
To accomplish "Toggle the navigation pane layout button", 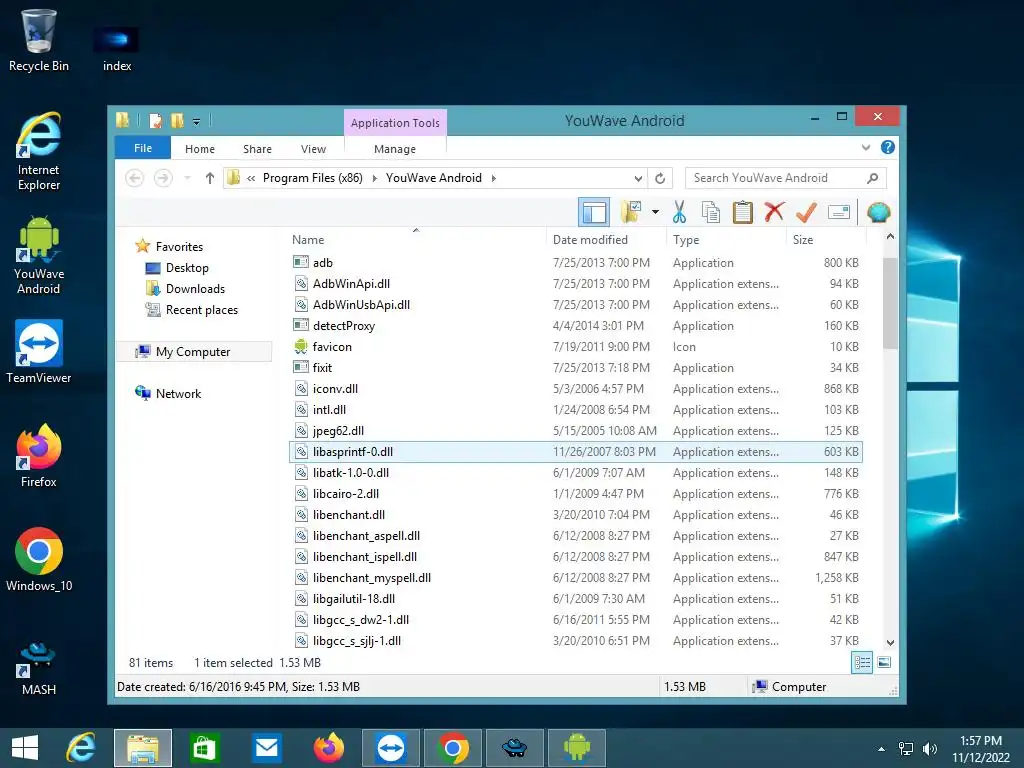I will 594,212.
